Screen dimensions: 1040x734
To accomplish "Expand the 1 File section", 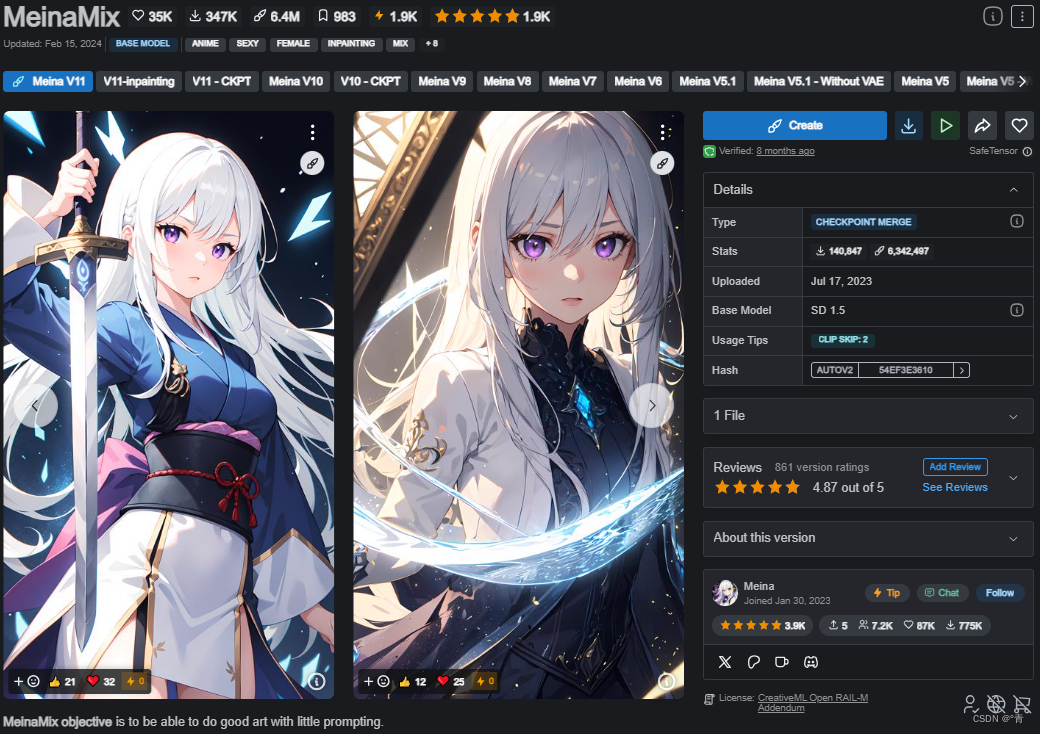I will pos(1013,416).
